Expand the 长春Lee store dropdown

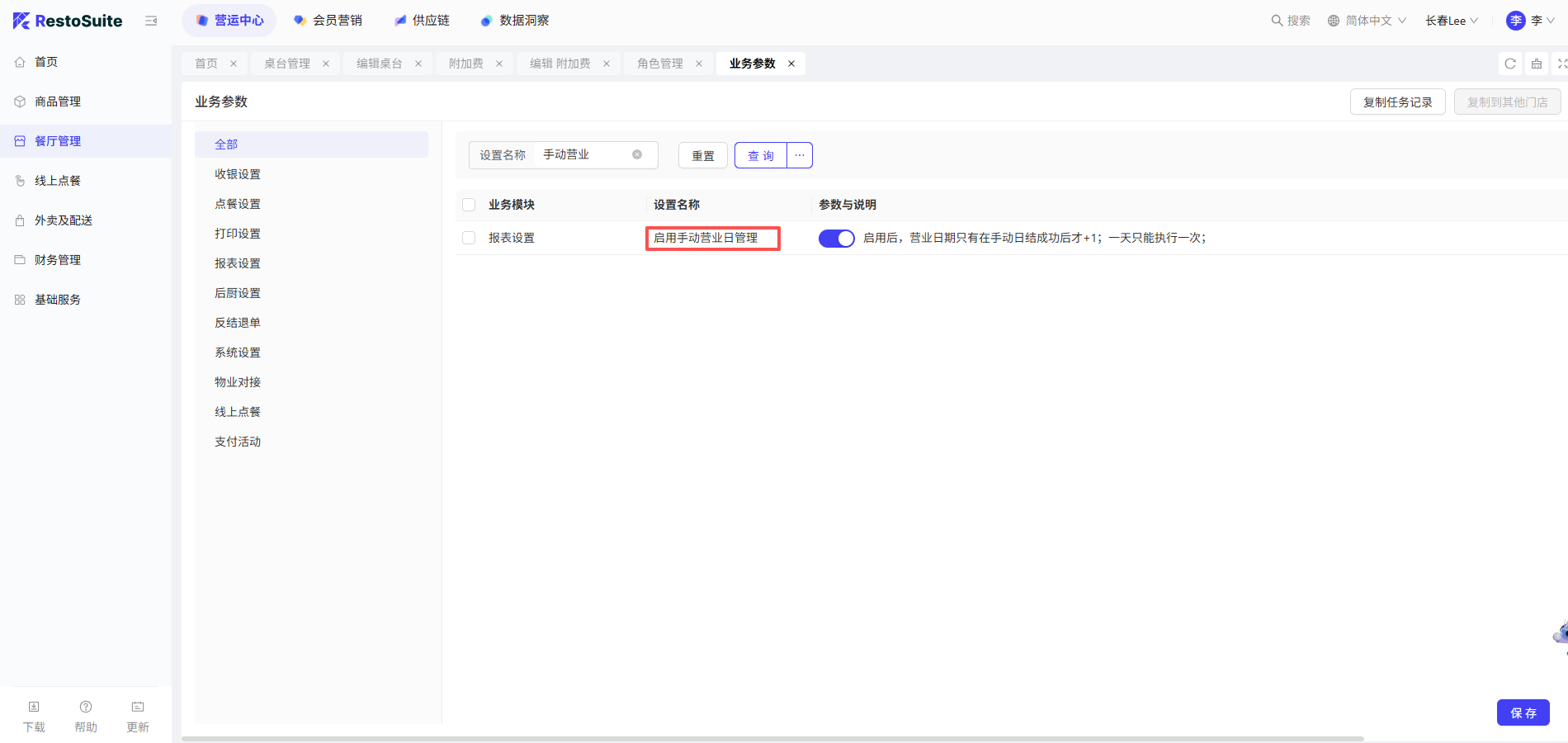click(x=1452, y=21)
